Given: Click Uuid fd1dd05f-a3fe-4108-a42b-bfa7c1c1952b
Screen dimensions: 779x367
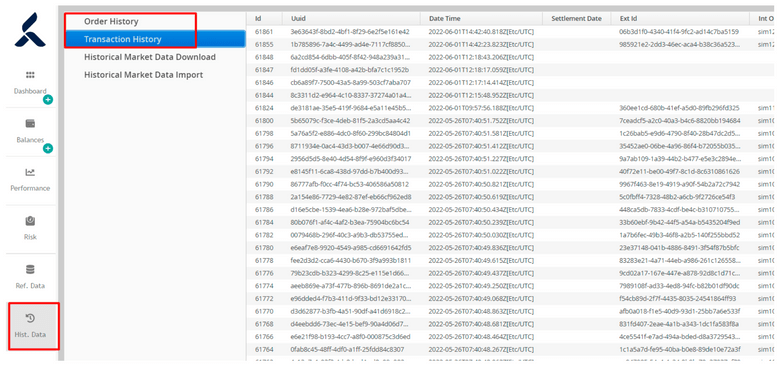Looking at the screenshot, I should point(350,70).
